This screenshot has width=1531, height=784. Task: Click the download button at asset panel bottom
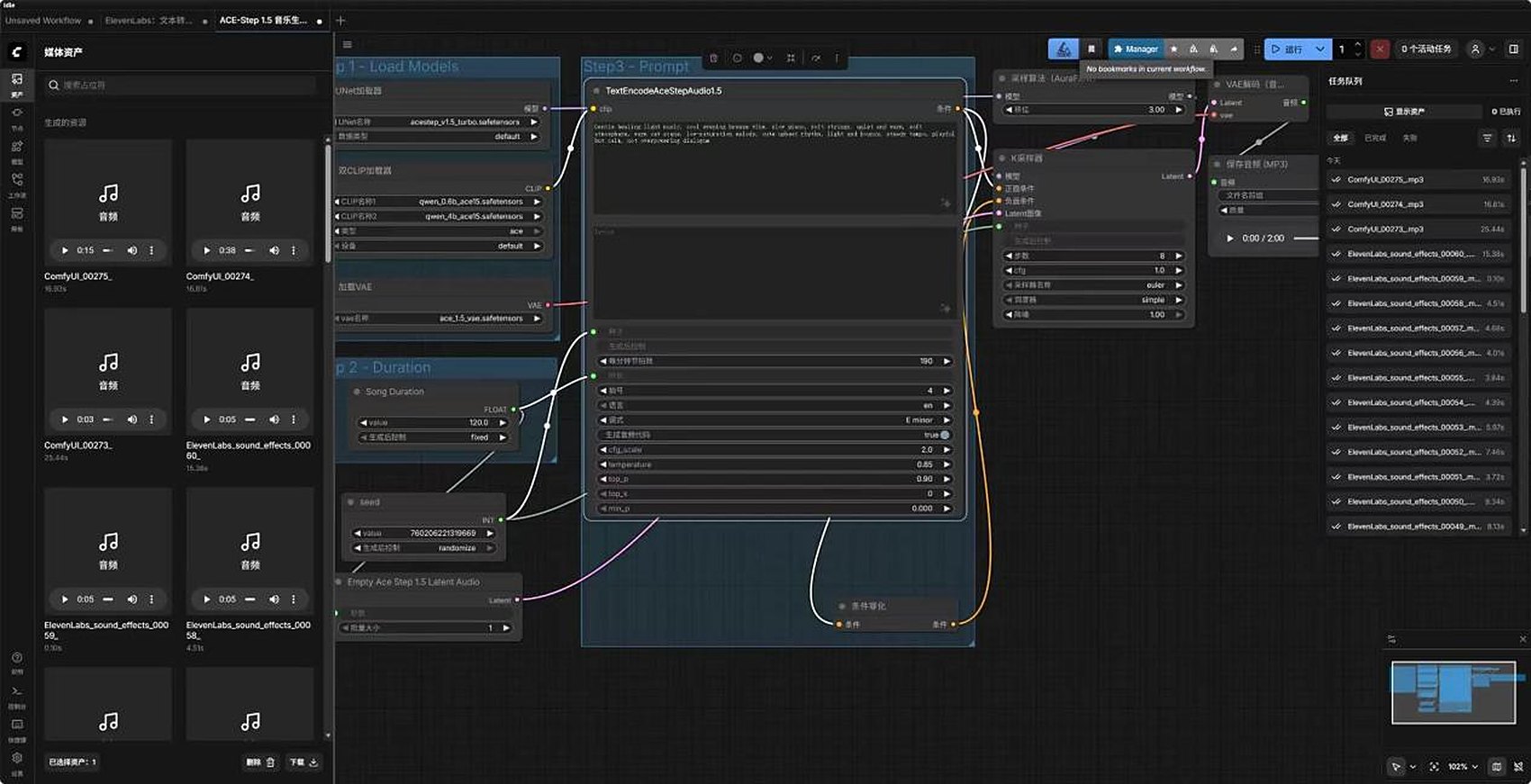303,761
